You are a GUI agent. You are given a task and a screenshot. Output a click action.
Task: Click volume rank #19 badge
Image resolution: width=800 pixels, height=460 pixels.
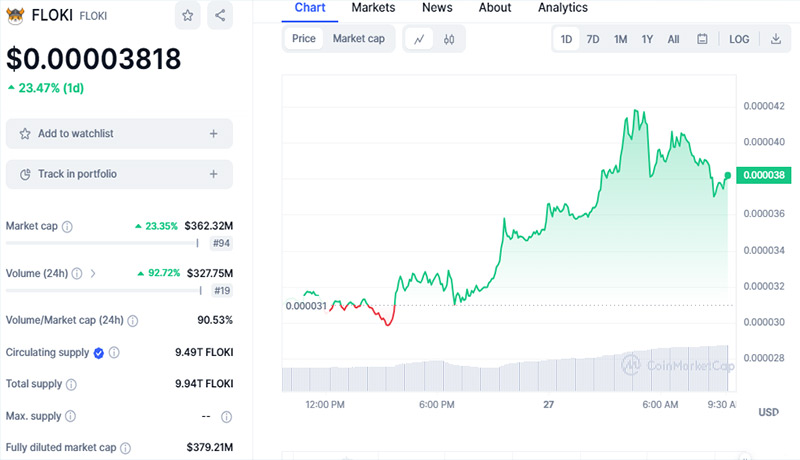(222, 291)
